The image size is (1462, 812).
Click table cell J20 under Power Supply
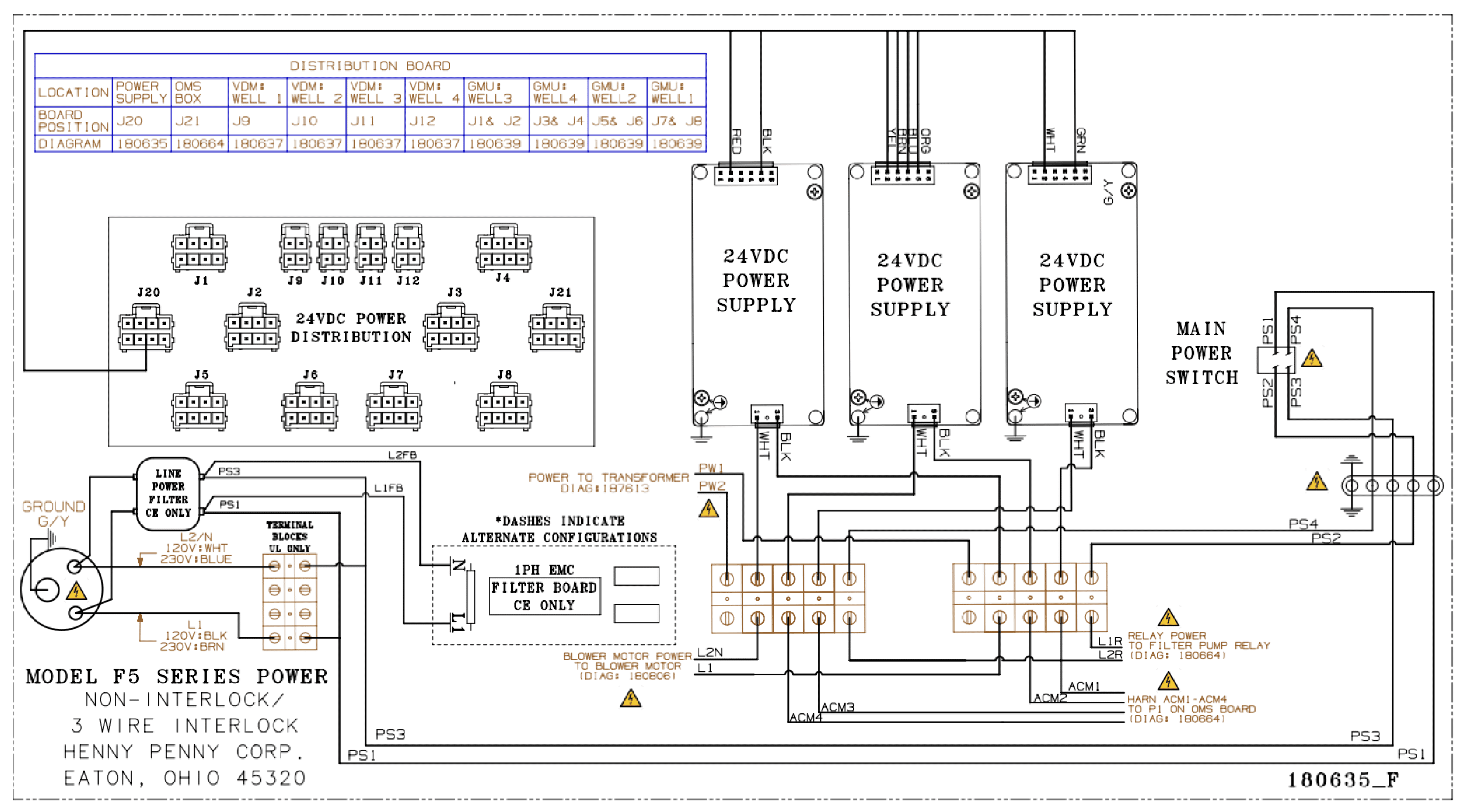(141, 121)
